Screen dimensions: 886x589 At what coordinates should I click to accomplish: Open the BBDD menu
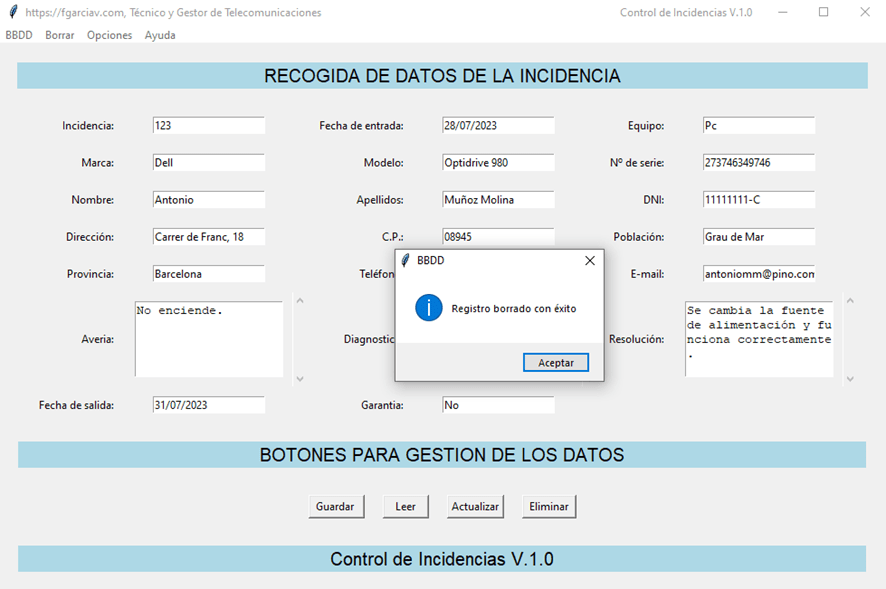tap(19, 35)
